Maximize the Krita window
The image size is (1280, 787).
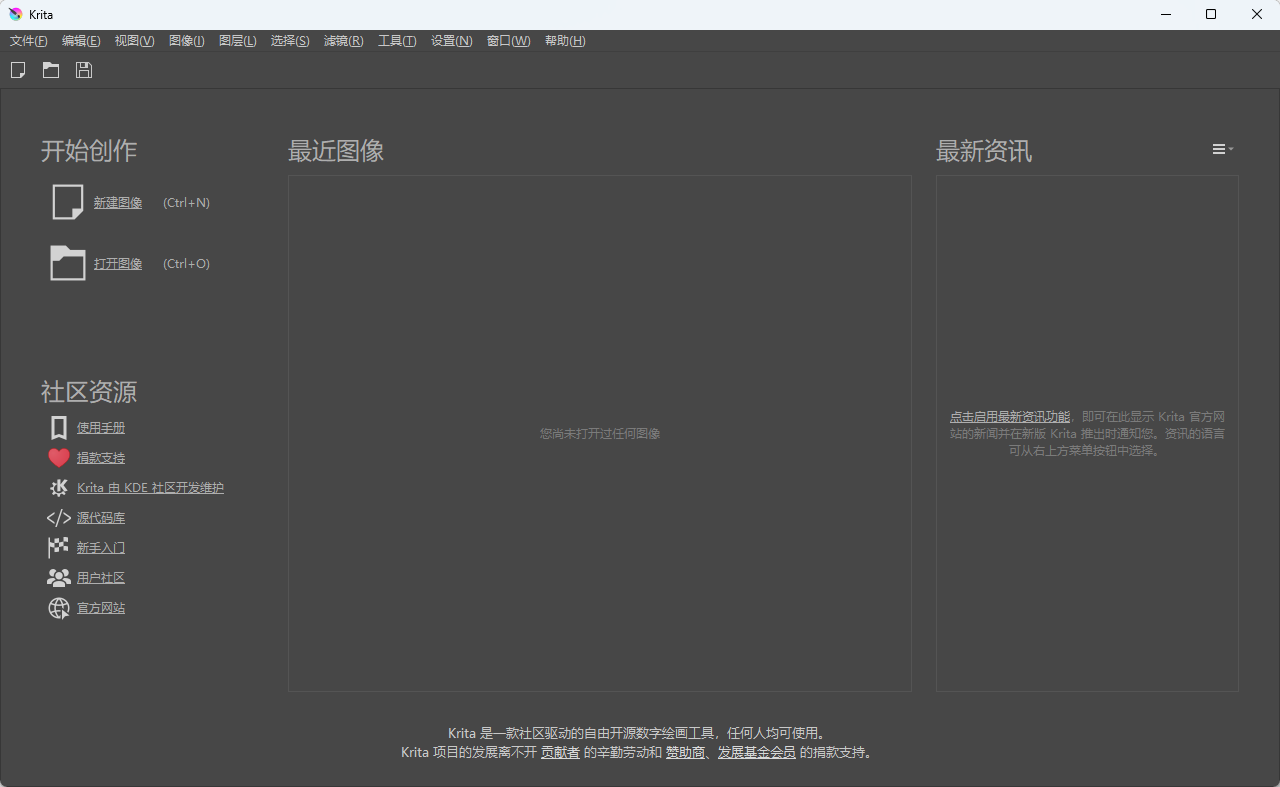point(1211,14)
